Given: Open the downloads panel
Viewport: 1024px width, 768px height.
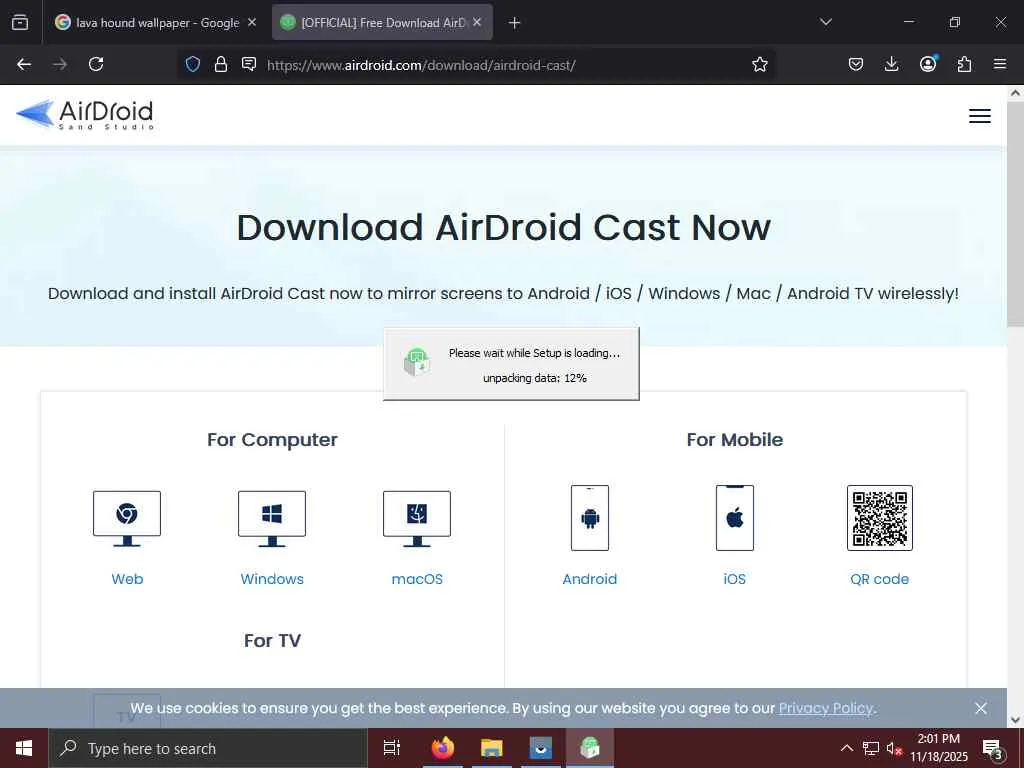Looking at the screenshot, I should (x=891, y=65).
